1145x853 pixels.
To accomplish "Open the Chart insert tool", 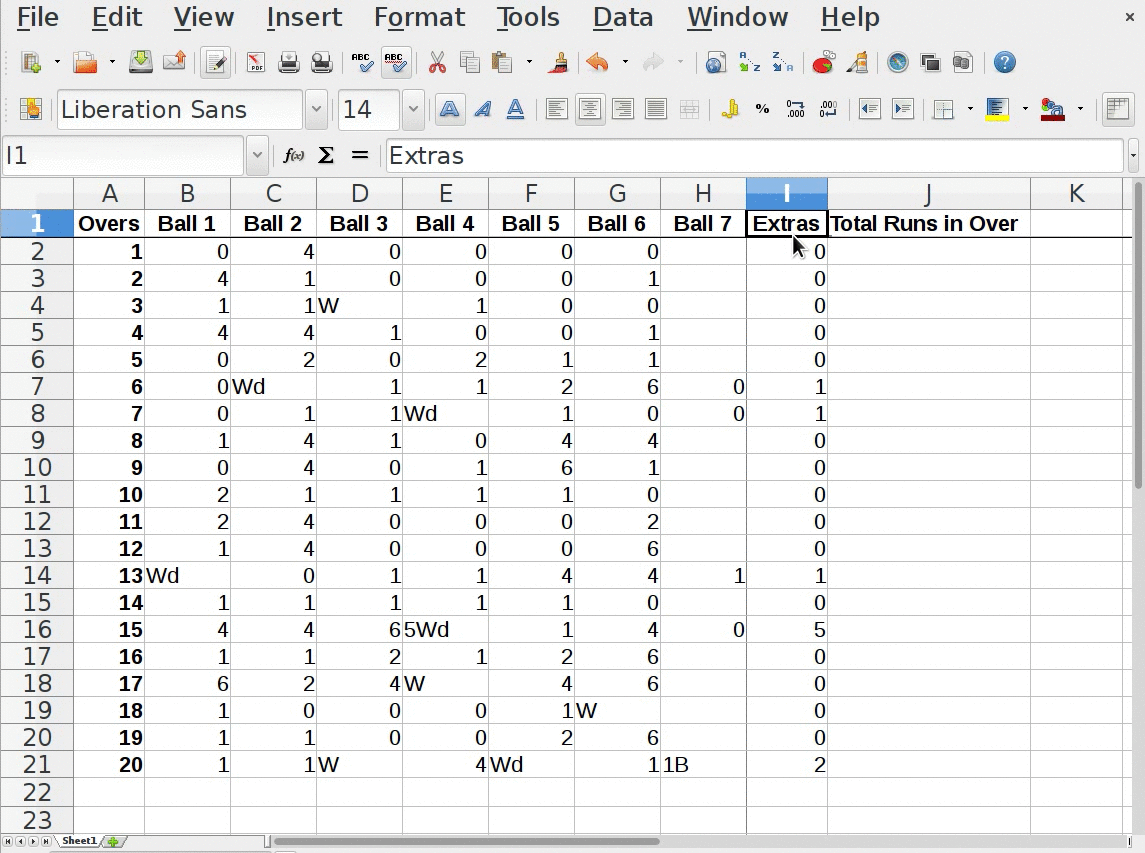I will point(823,63).
